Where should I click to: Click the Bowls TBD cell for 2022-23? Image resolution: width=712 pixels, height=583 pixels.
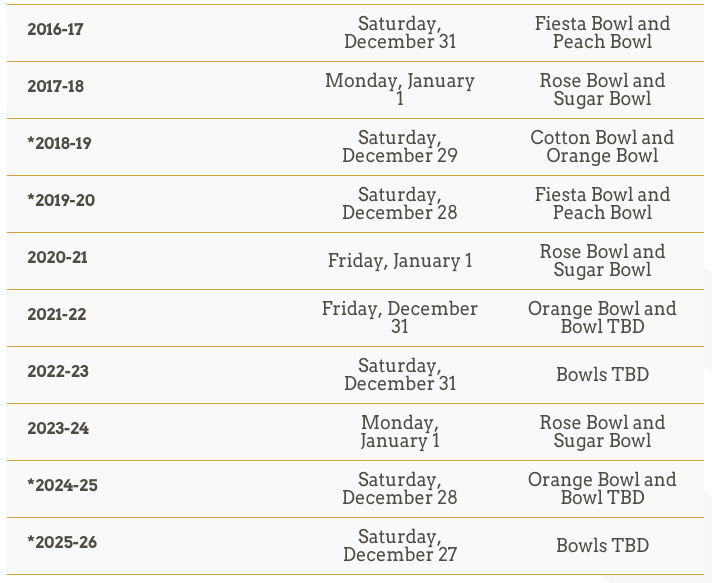(x=602, y=375)
